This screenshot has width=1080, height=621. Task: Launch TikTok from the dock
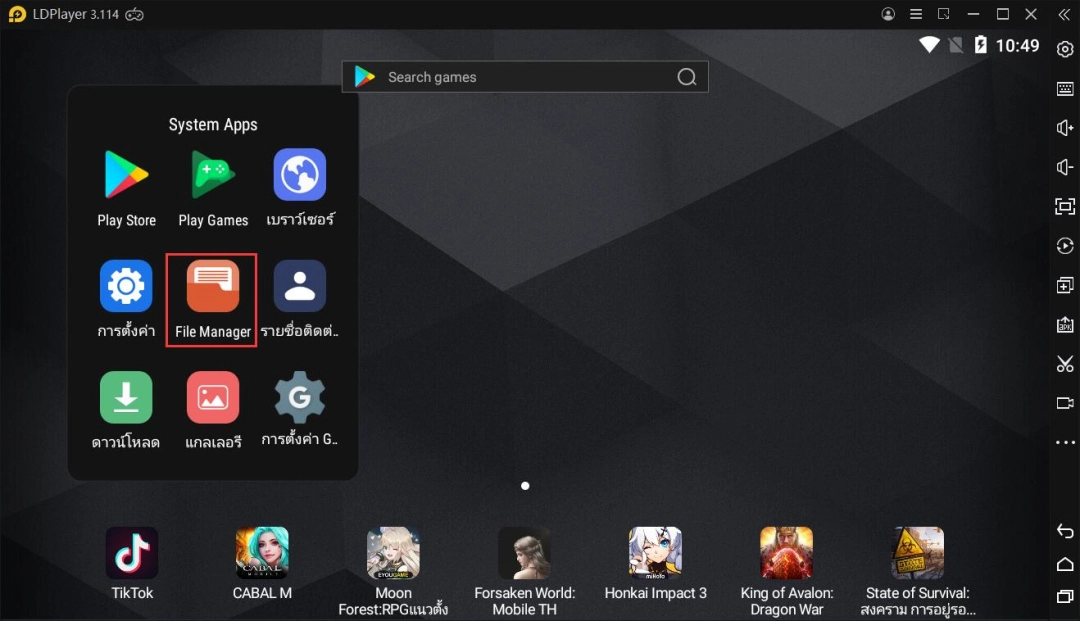132,553
